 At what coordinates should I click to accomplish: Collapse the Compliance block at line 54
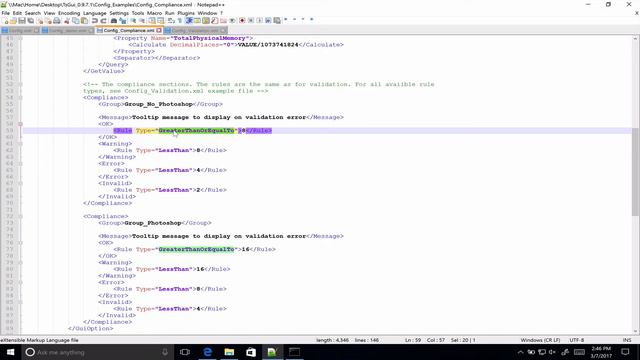20,98
